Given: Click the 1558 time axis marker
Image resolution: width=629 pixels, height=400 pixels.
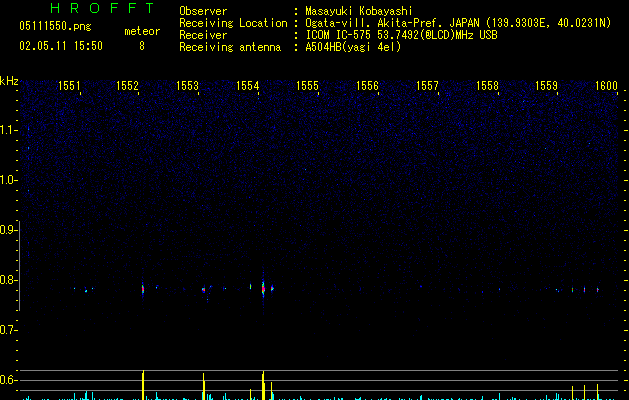Looking at the screenshot, I should [487, 86].
